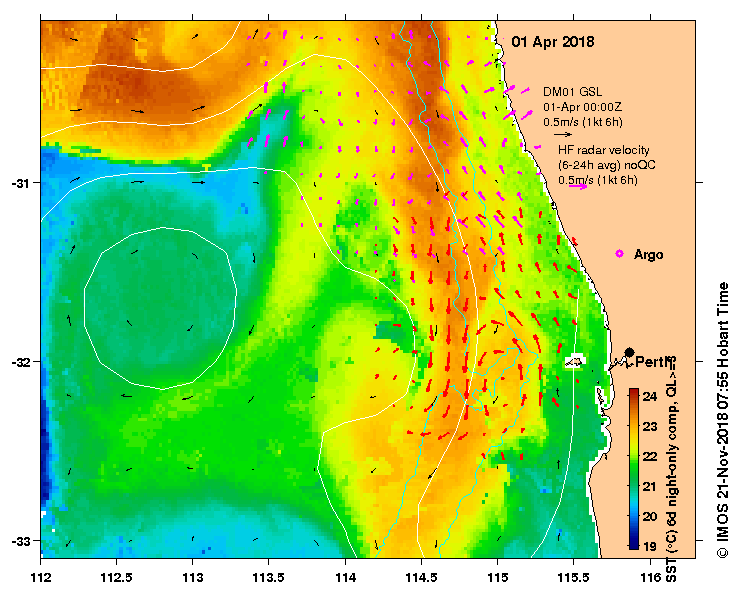Click the longitude label 112
This screenshot has width=739, height=592.
click(x=41, y=577)
